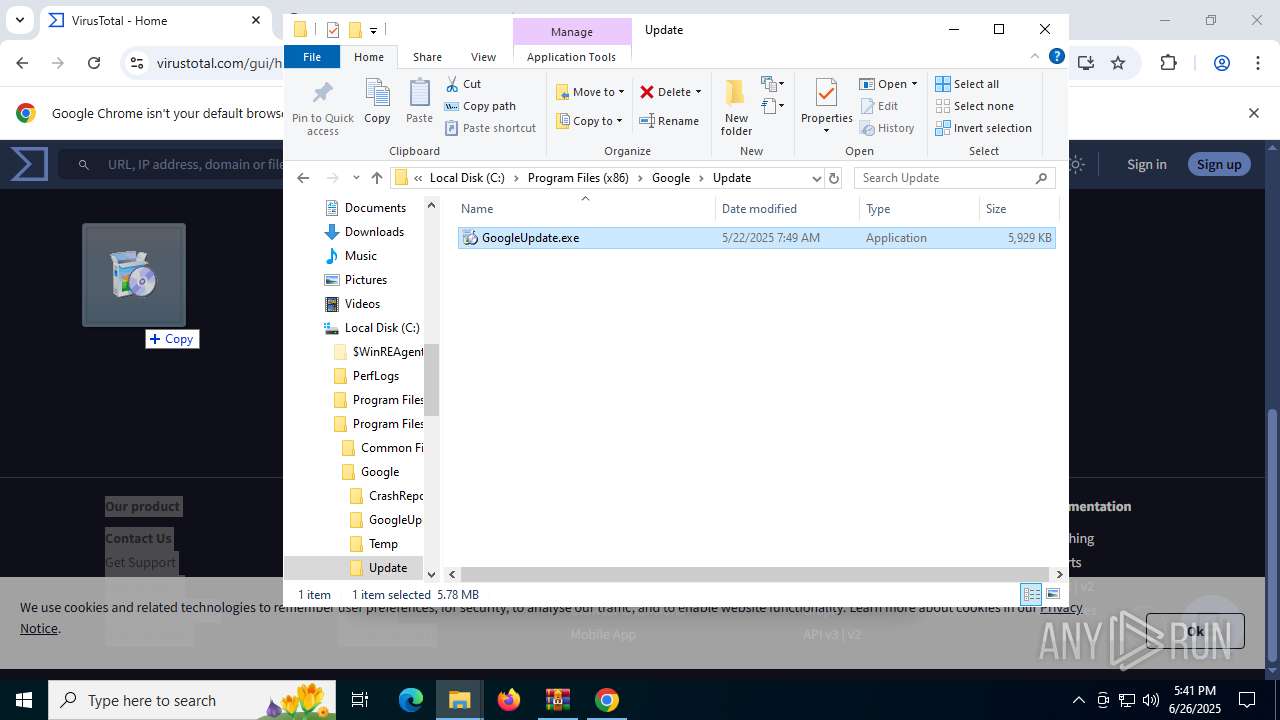Open the File menu tab
Image resolution: width=1280 pixels, height=720 pixels.
tap(312, 57)
